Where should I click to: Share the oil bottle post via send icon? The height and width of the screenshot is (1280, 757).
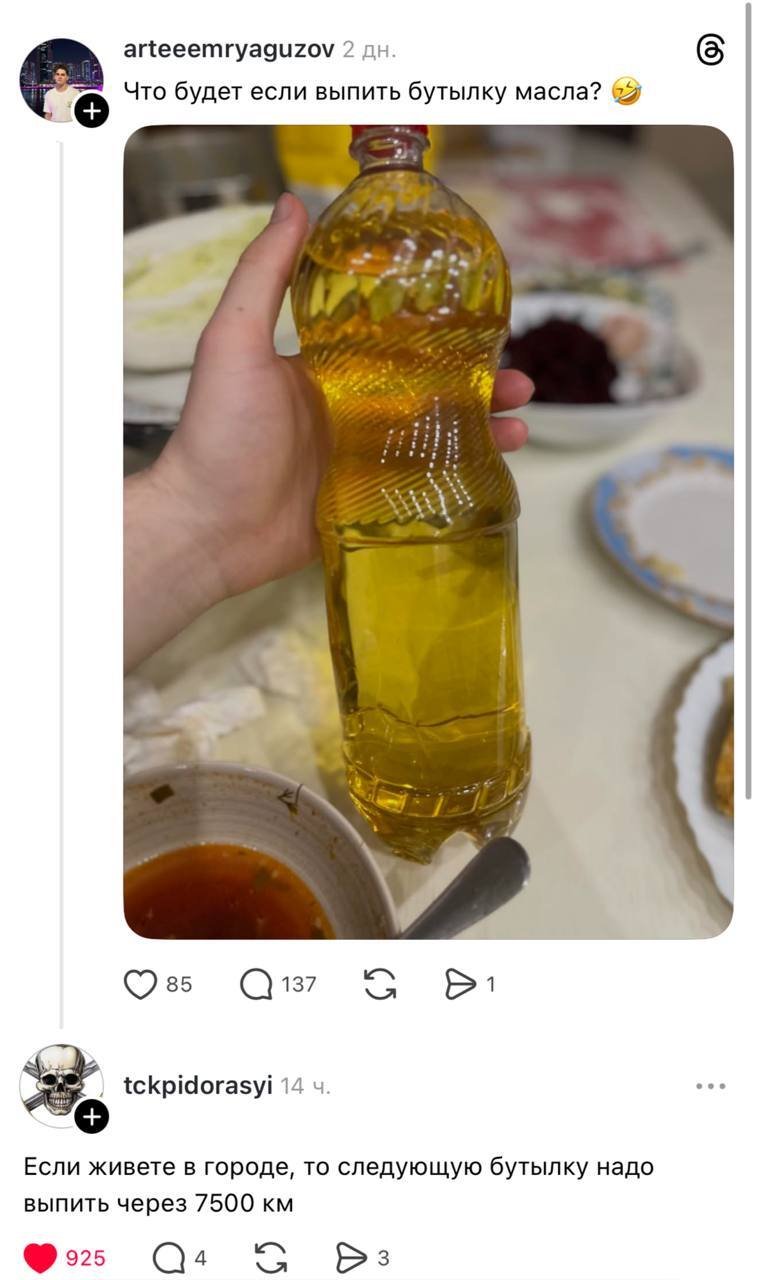click(x=460, y=985)
